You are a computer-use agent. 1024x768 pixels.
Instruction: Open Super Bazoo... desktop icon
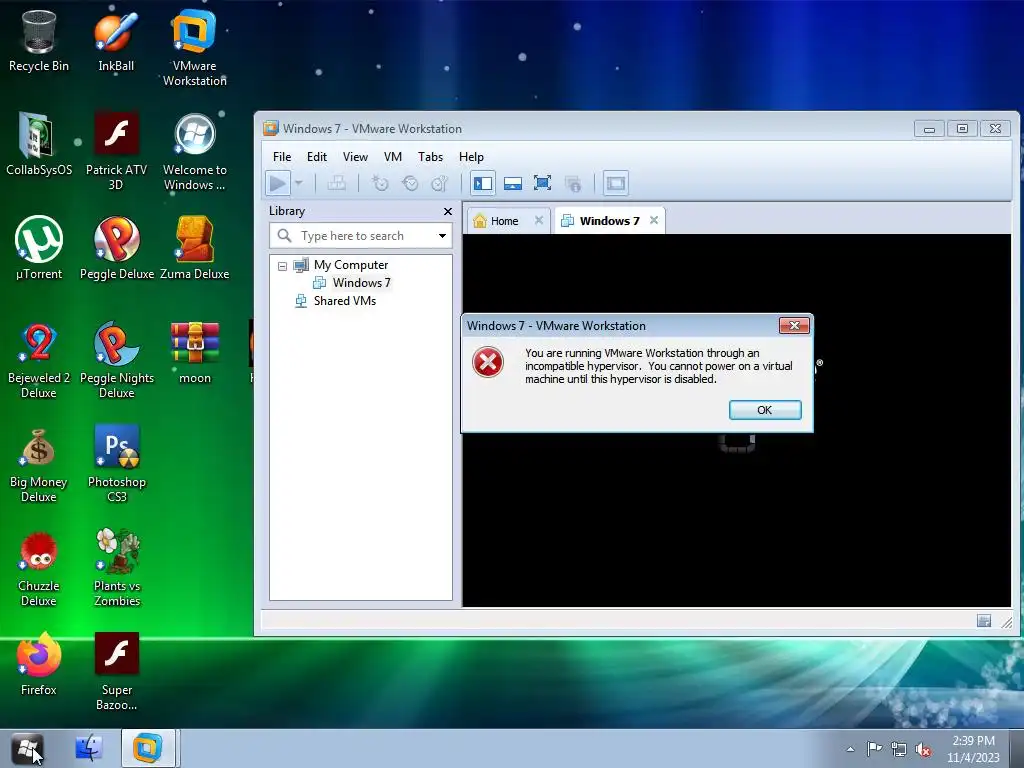[x=117, y=671]
